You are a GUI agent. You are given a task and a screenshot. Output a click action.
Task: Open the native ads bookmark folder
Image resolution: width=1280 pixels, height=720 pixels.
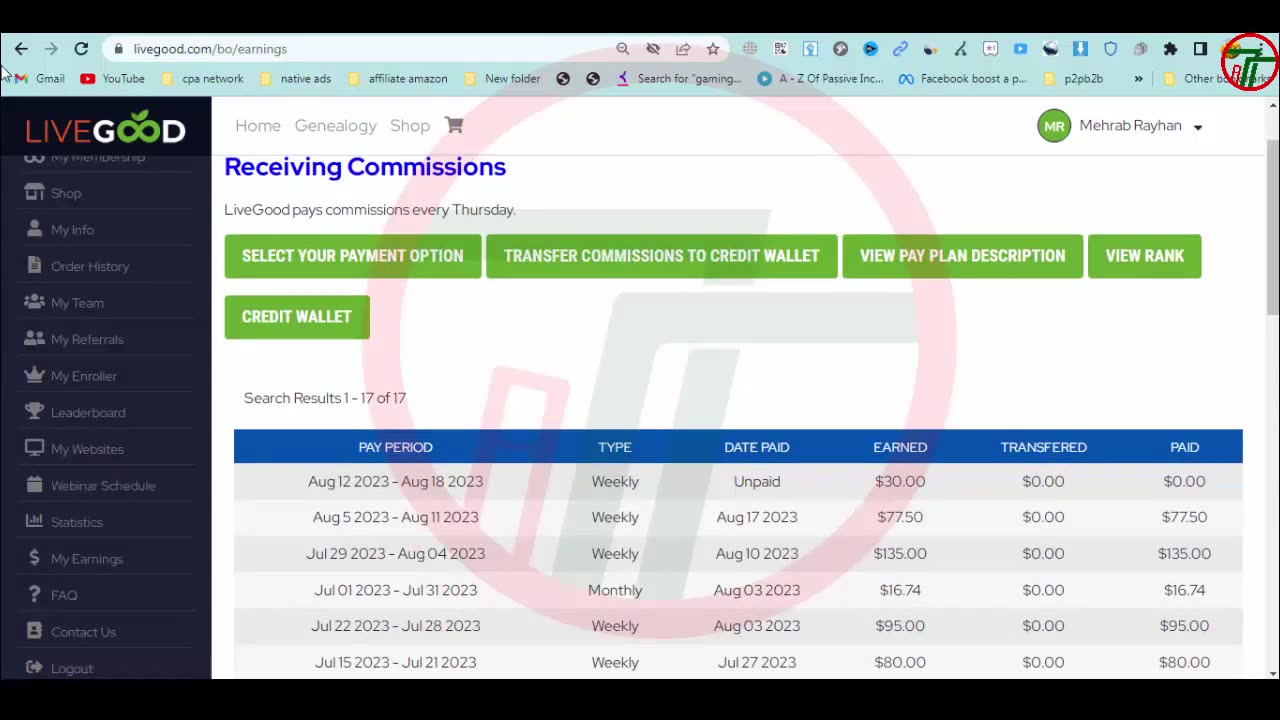(295, 79)
